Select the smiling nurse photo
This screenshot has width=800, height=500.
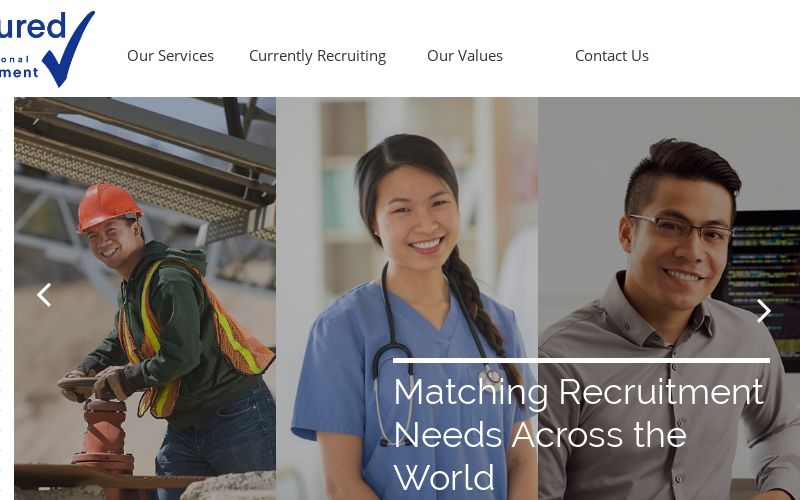click(x=407, y=298)
